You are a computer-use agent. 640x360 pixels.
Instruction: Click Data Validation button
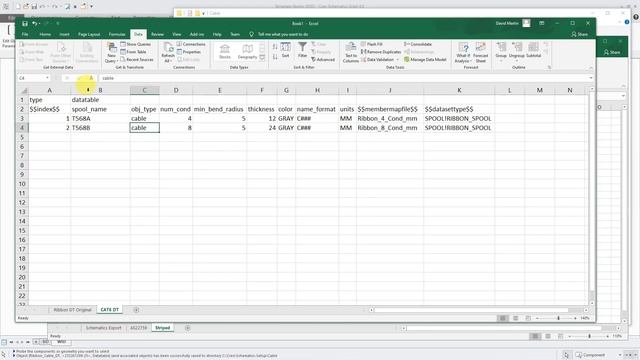(x=378, y=60)
